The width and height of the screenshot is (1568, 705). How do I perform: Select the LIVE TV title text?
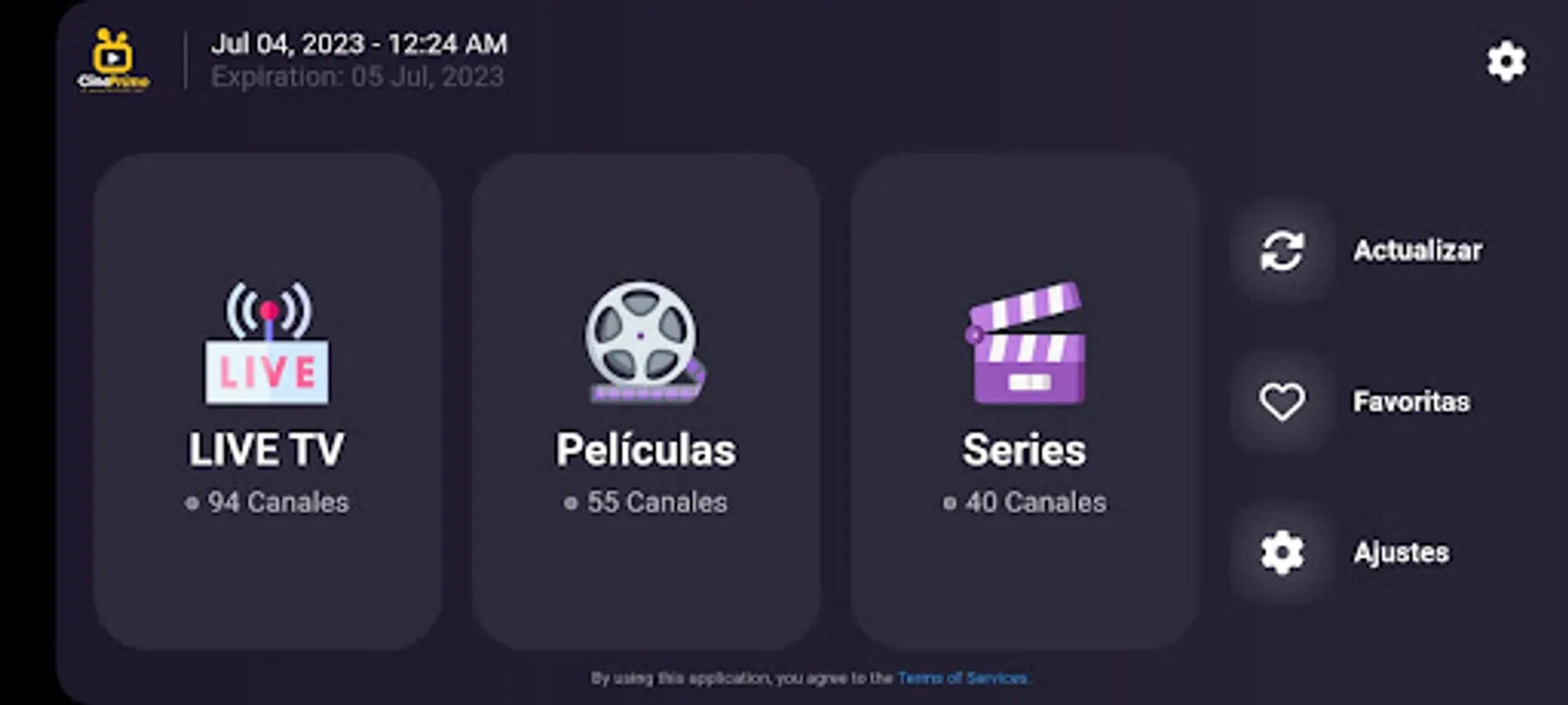click(266, 450)
